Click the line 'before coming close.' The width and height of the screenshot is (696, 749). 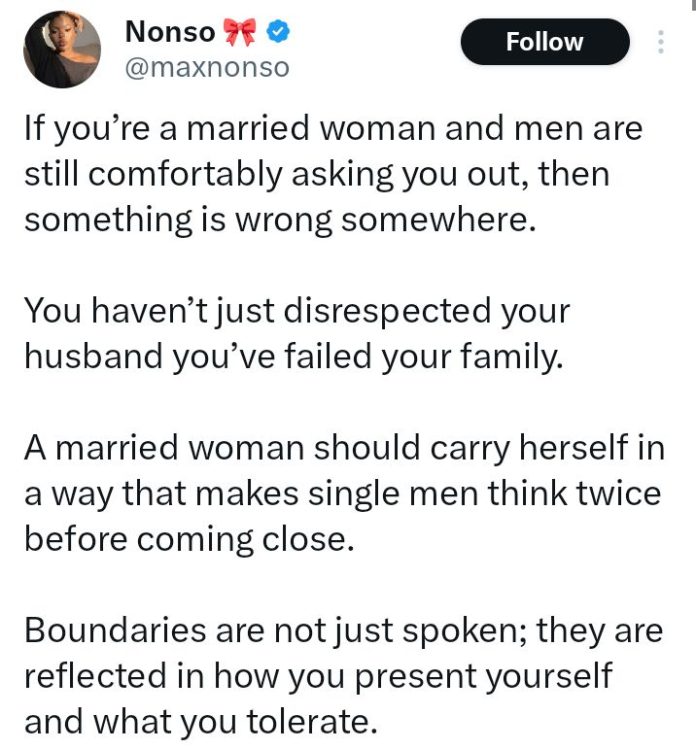pos(189,540)
